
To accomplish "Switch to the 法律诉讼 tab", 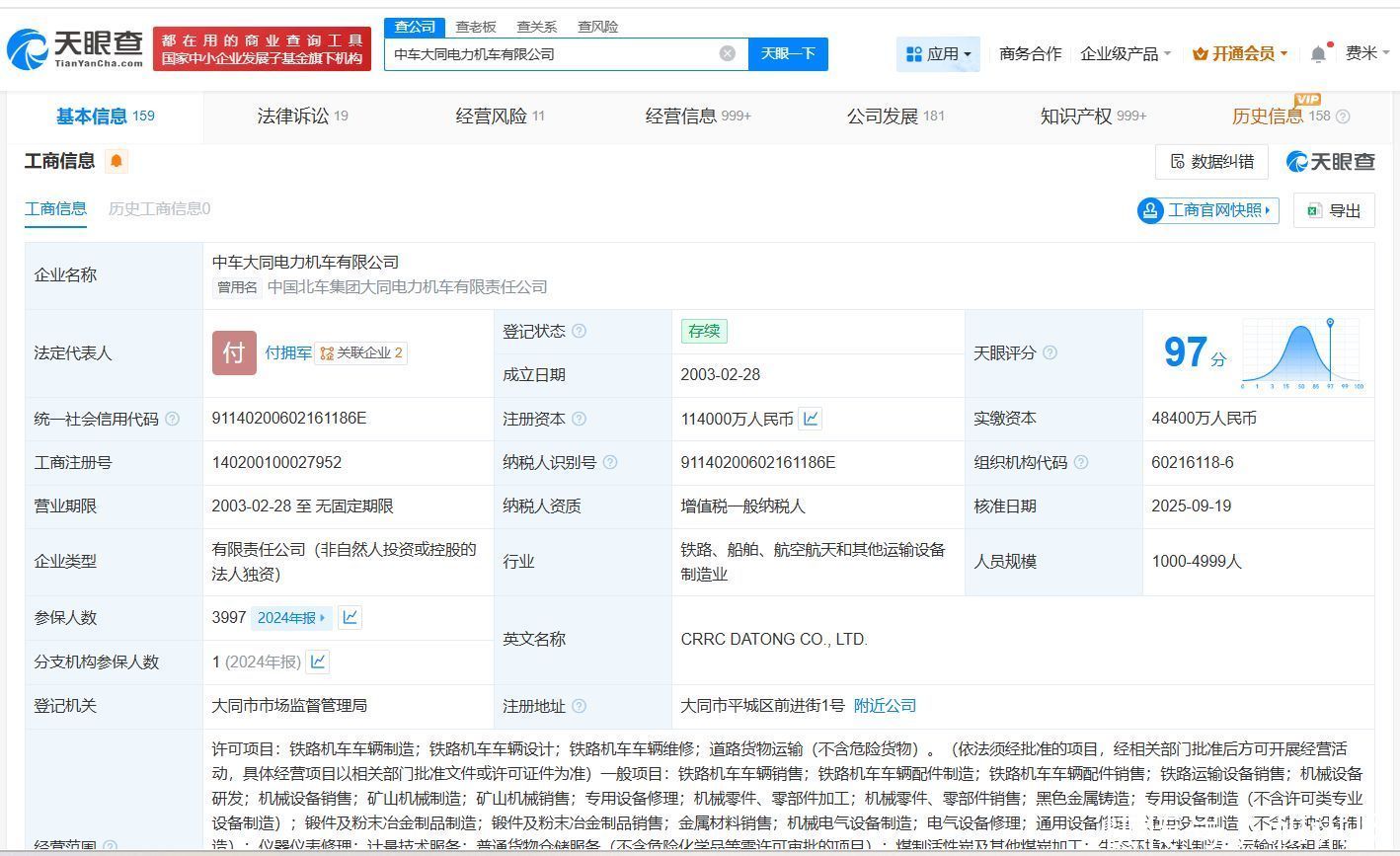I will [302, 117].
